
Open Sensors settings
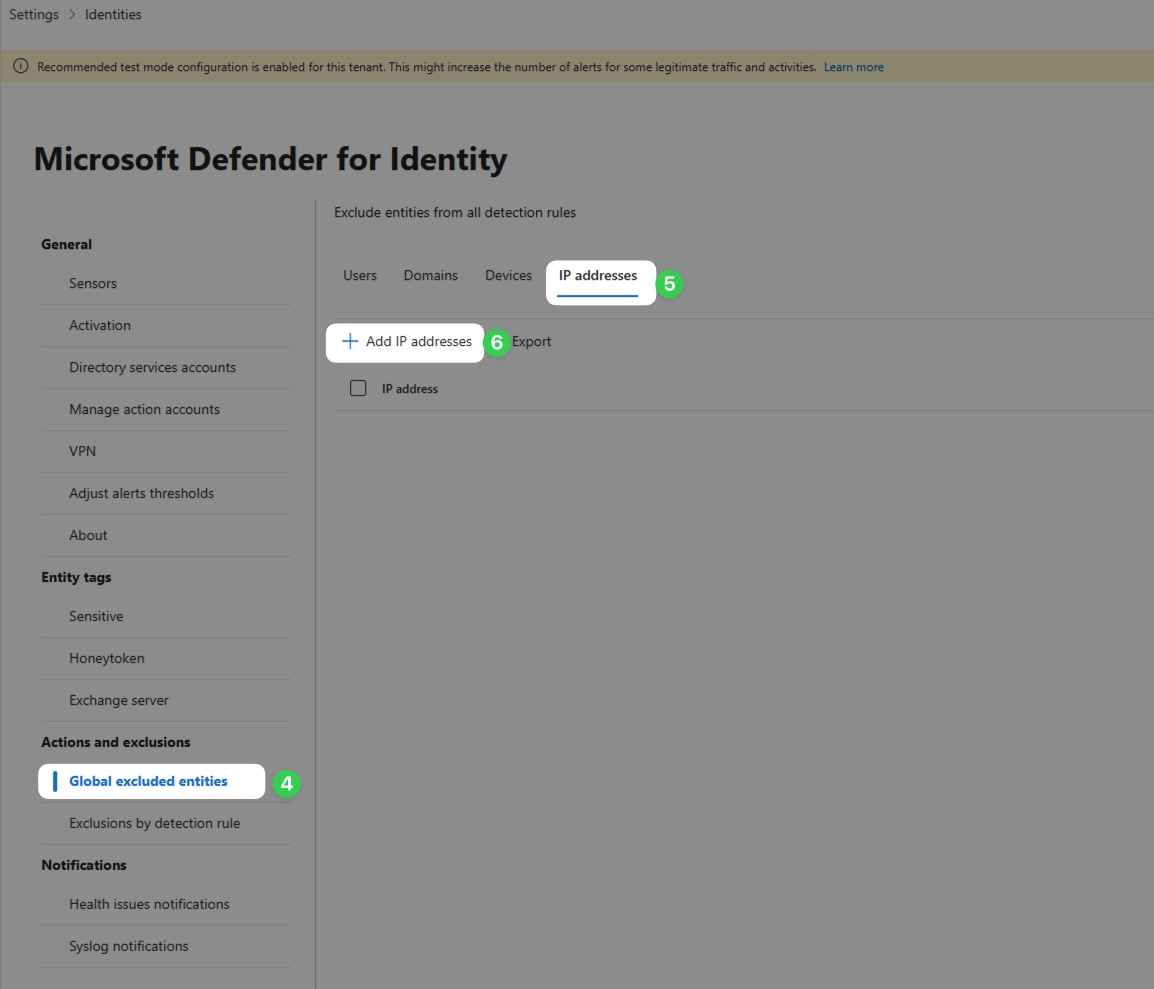click(93, 283)
